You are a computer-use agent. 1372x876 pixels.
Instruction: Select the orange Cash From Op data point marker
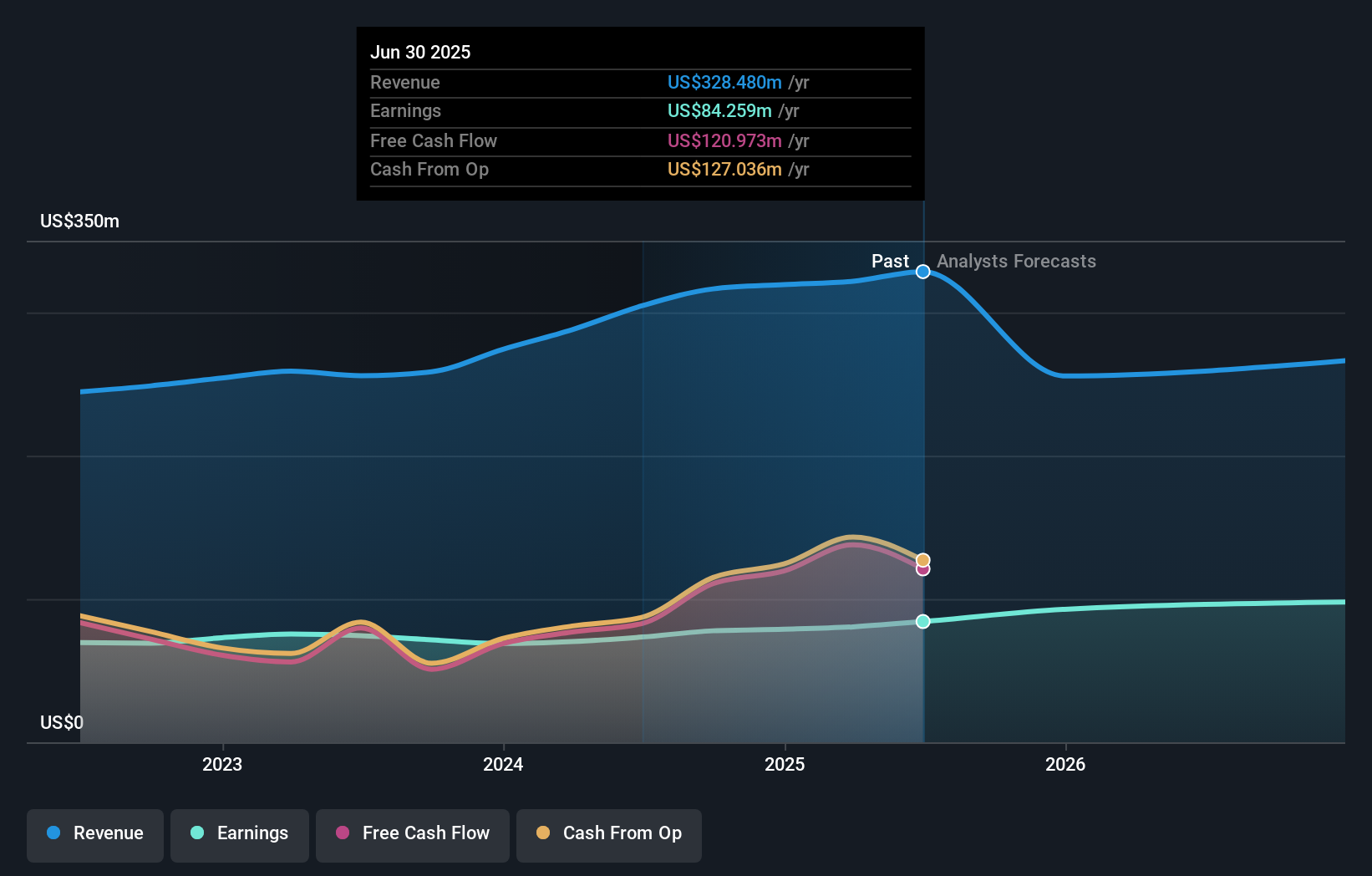click(922, 558)
